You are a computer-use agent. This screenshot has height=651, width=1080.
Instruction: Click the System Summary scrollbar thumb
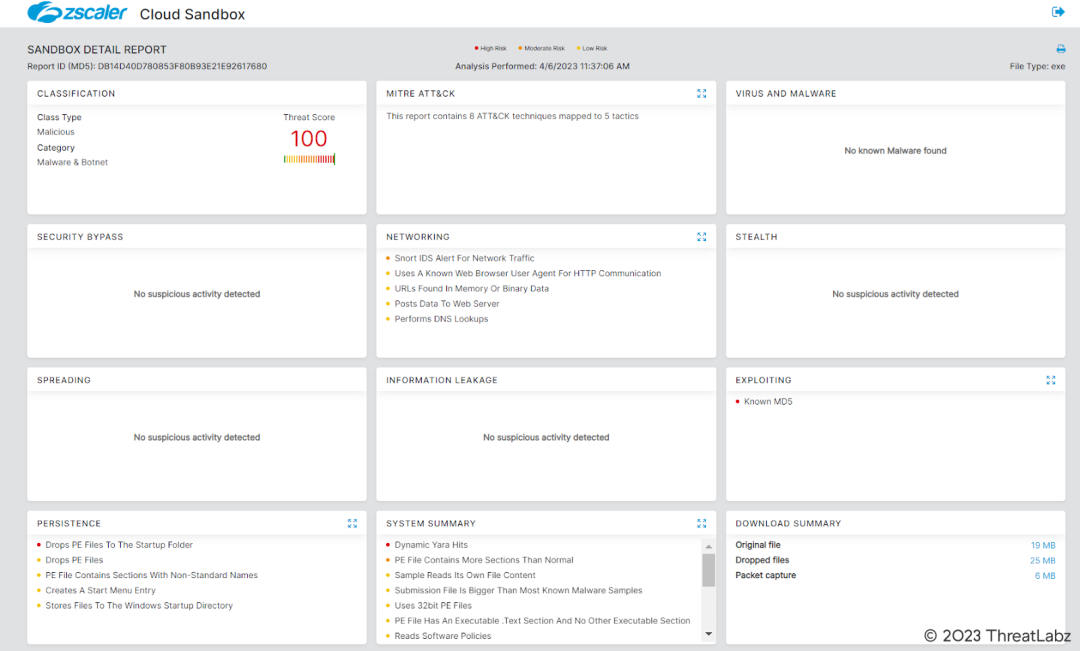(x=708, y=570)
